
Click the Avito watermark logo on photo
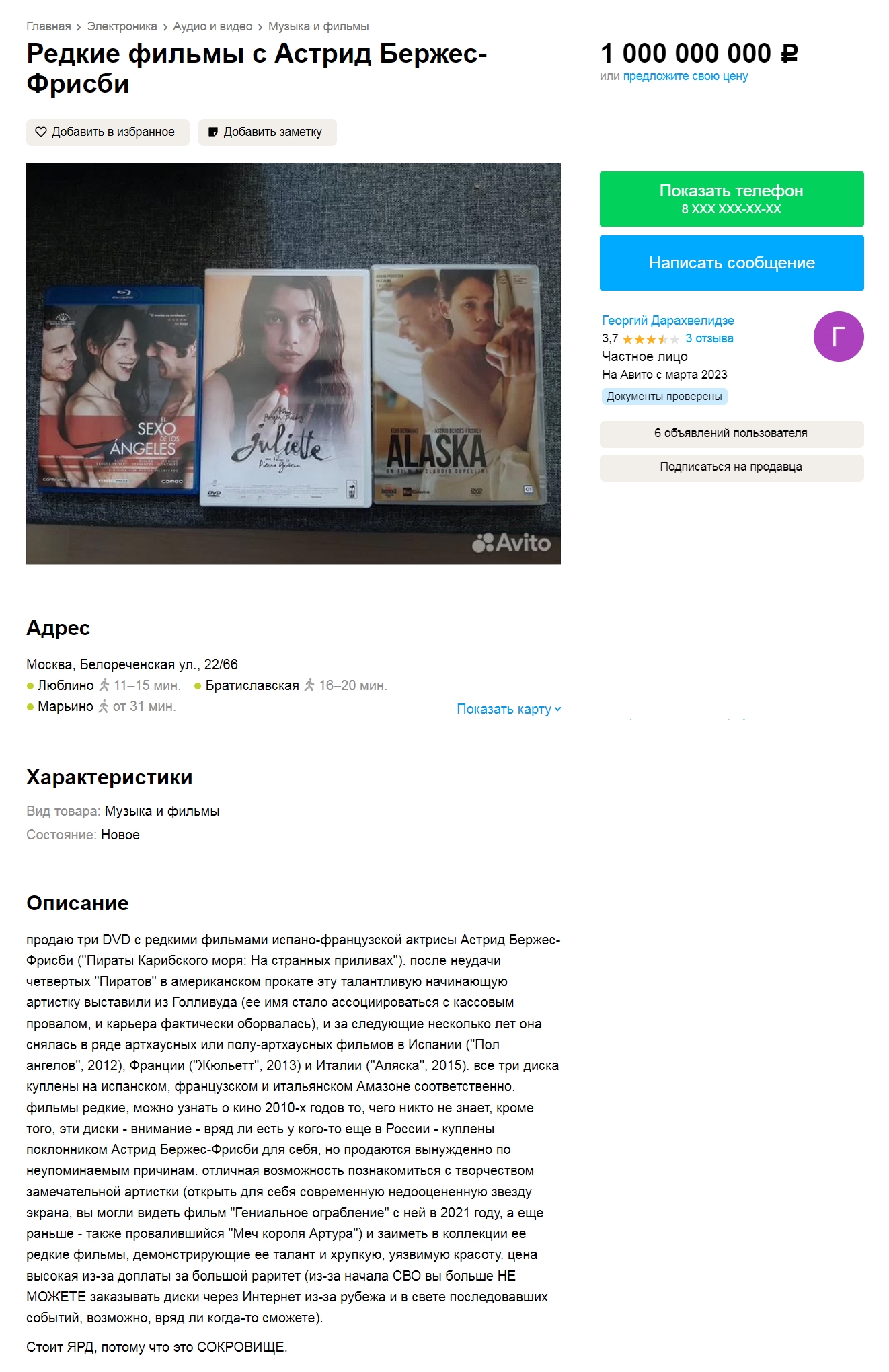[511, 542]
